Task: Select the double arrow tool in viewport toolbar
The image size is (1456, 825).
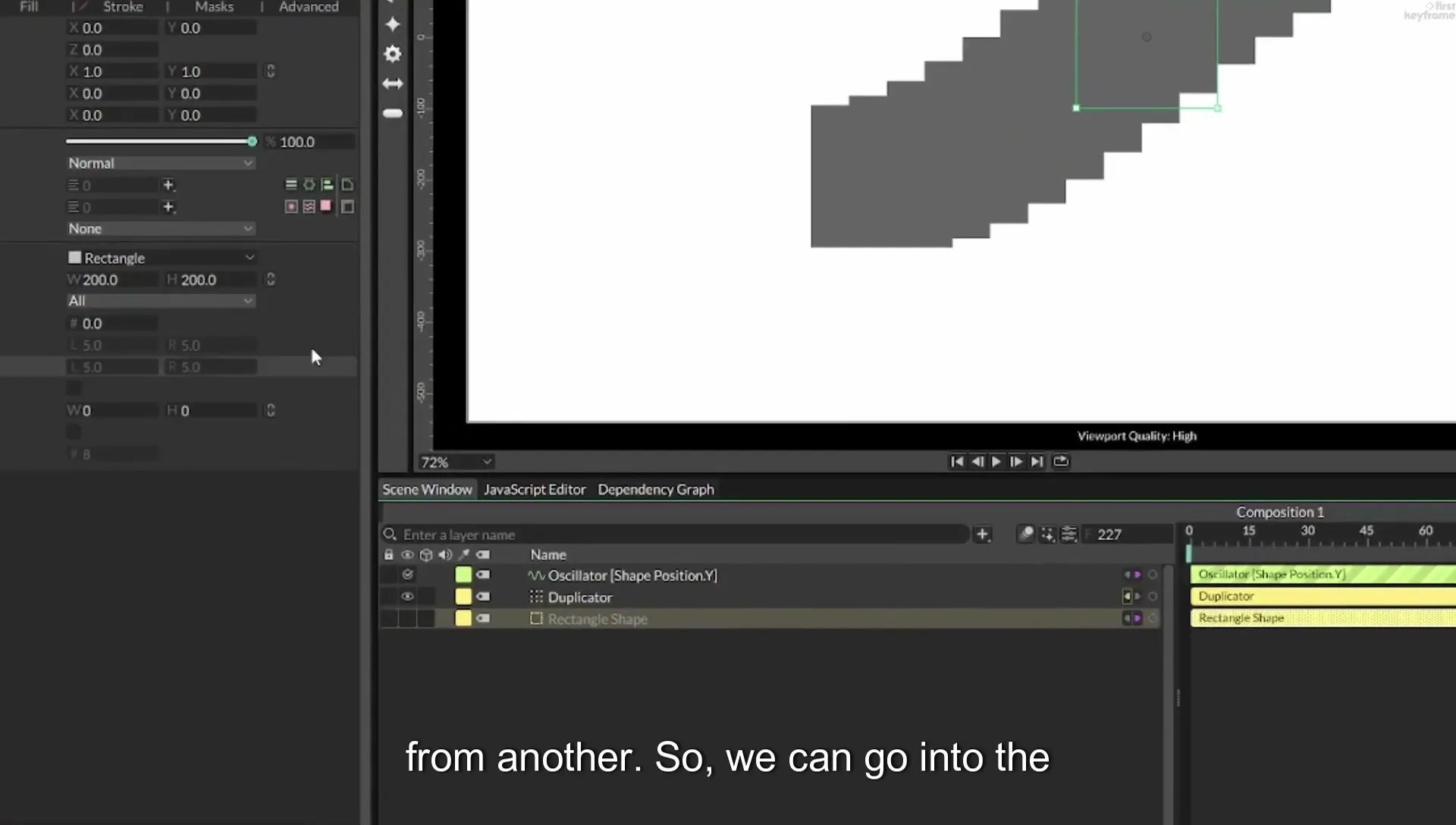Action: [393, 83]
